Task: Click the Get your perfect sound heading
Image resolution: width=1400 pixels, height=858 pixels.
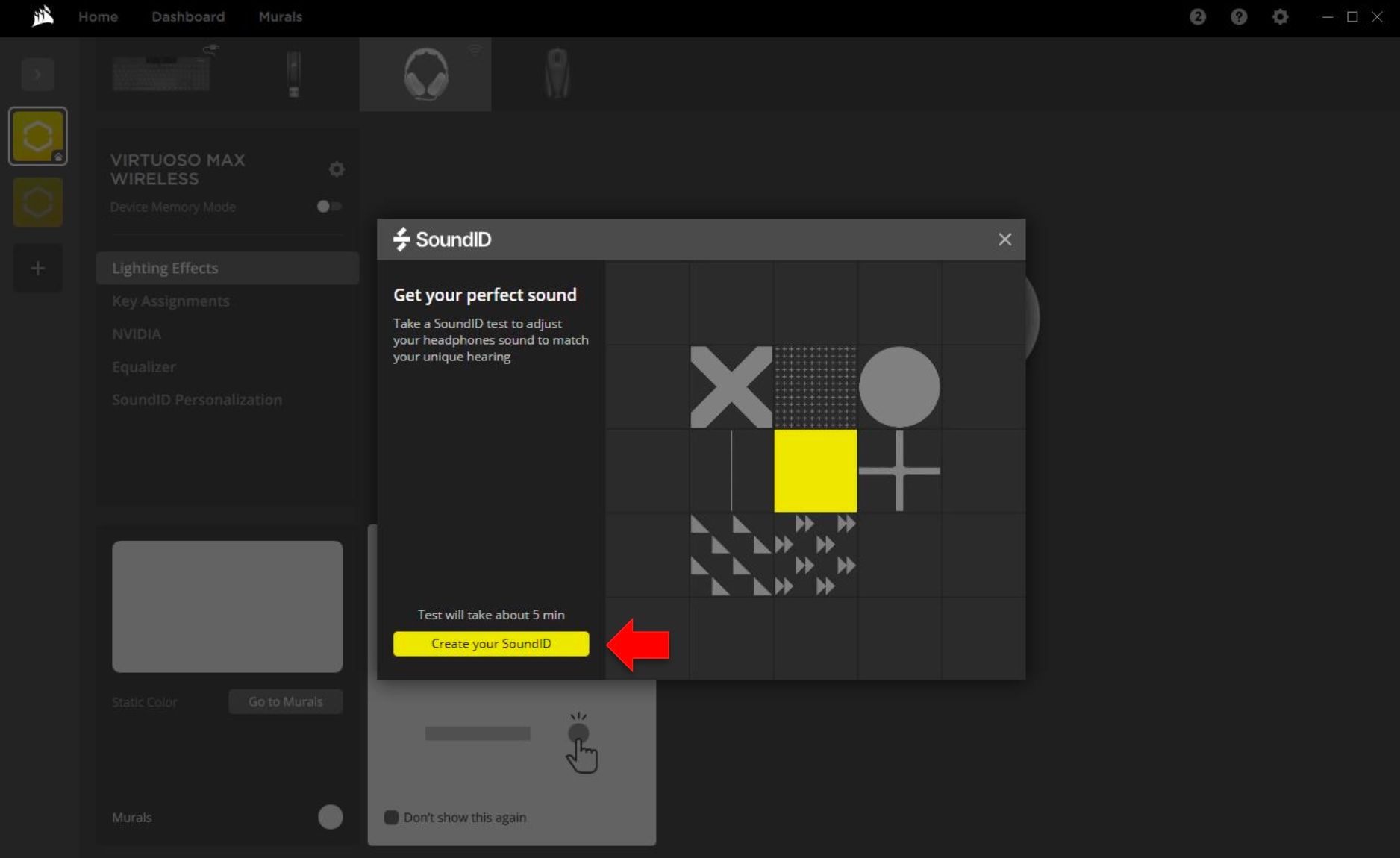Action: (x=485, y=295)
